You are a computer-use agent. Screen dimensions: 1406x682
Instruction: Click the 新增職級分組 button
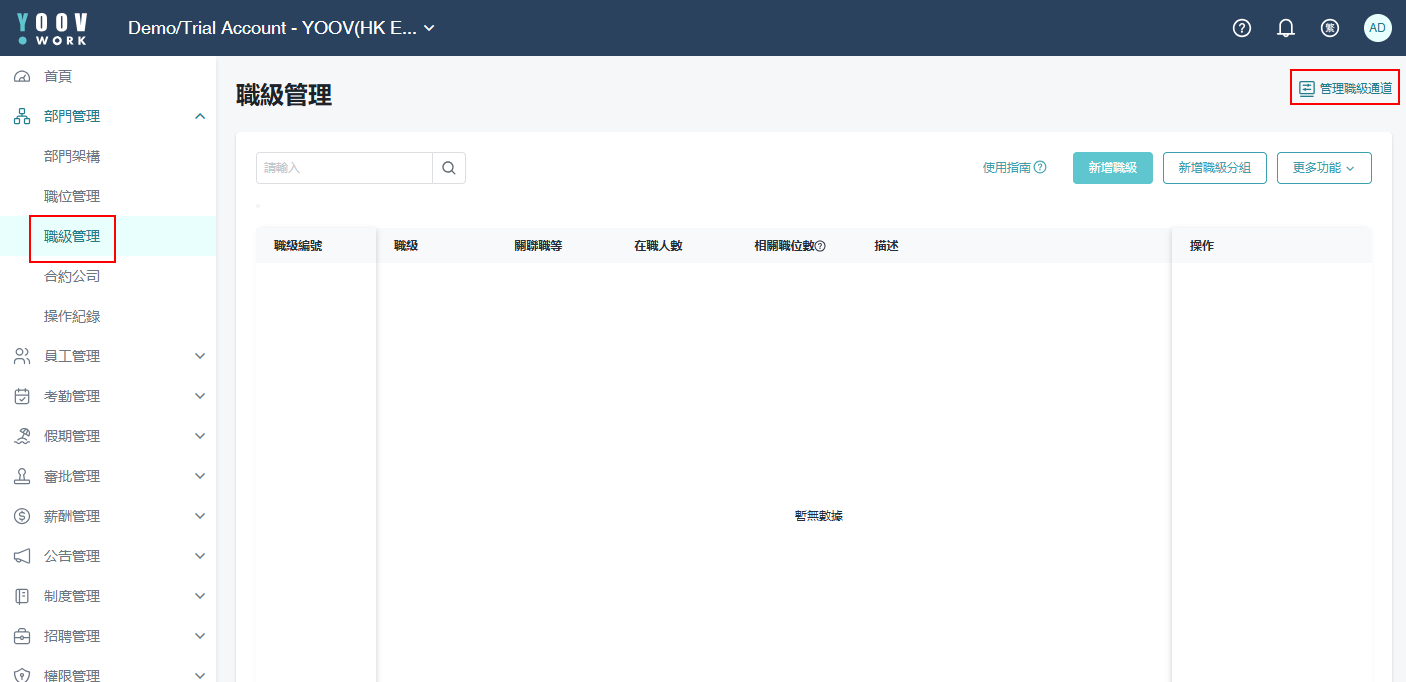coord(1214,168)
